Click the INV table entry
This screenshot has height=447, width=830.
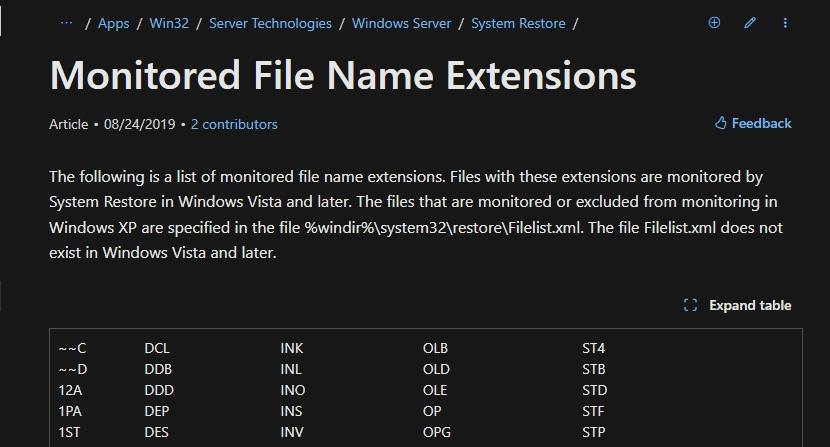(x=292, y=432)
